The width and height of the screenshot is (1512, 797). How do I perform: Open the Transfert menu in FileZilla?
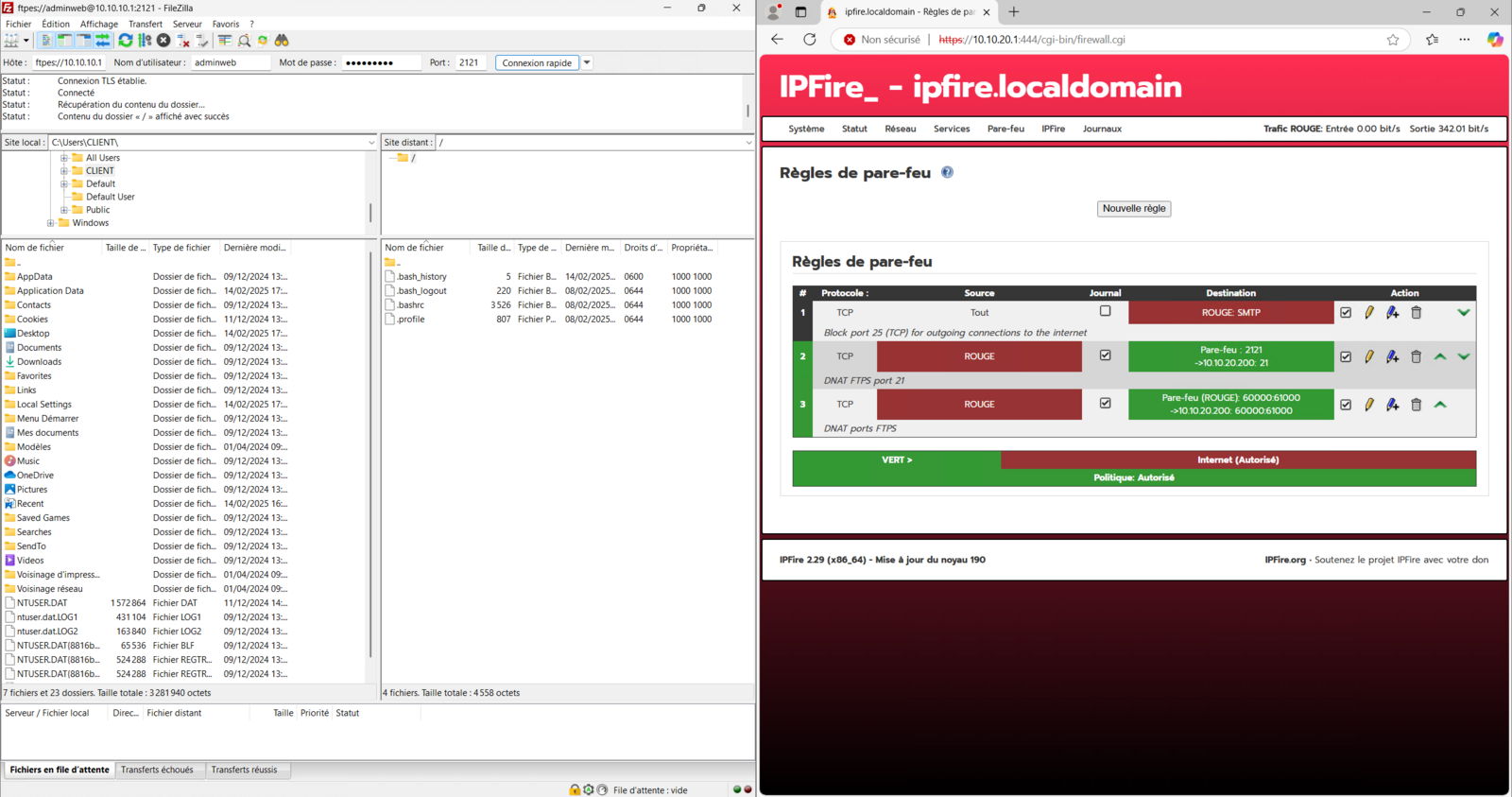tap(145, 24)
